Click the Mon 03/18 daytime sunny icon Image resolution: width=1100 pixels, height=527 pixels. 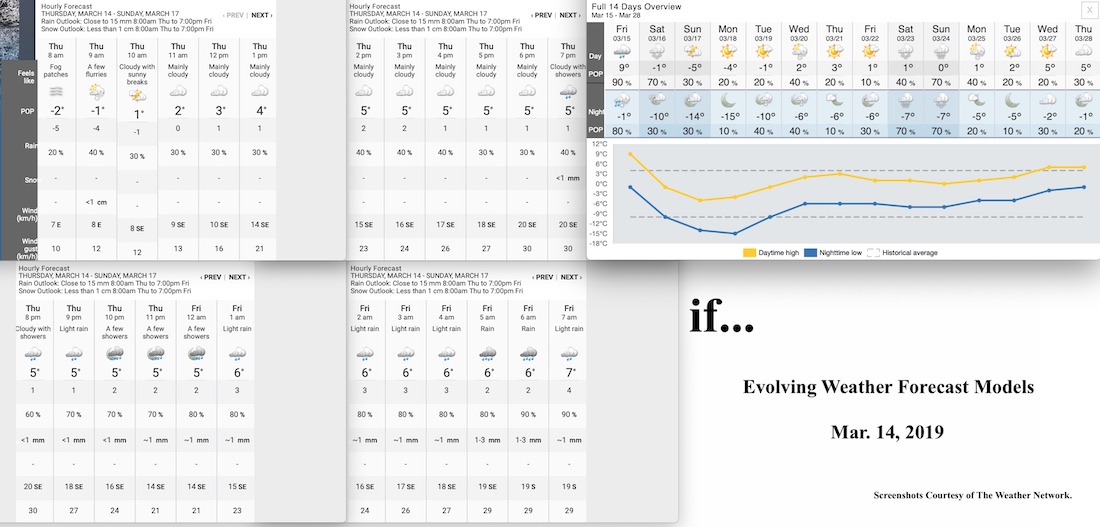coord(728,52)
